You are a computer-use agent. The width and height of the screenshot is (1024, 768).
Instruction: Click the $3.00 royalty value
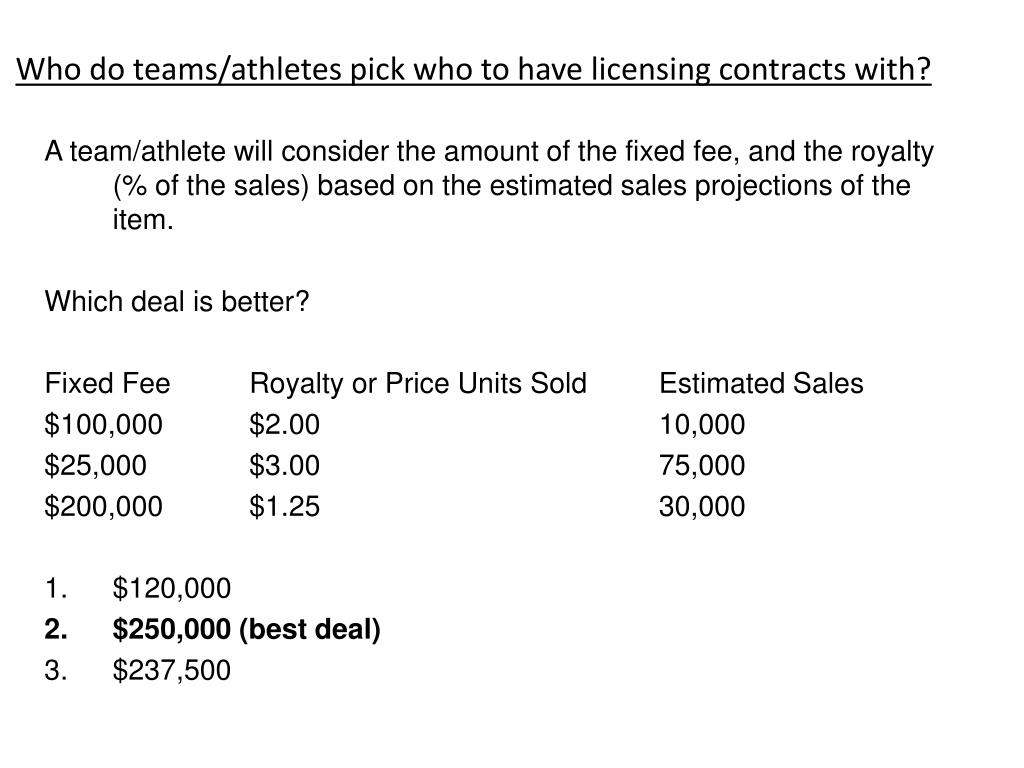(x=285, y=466)
